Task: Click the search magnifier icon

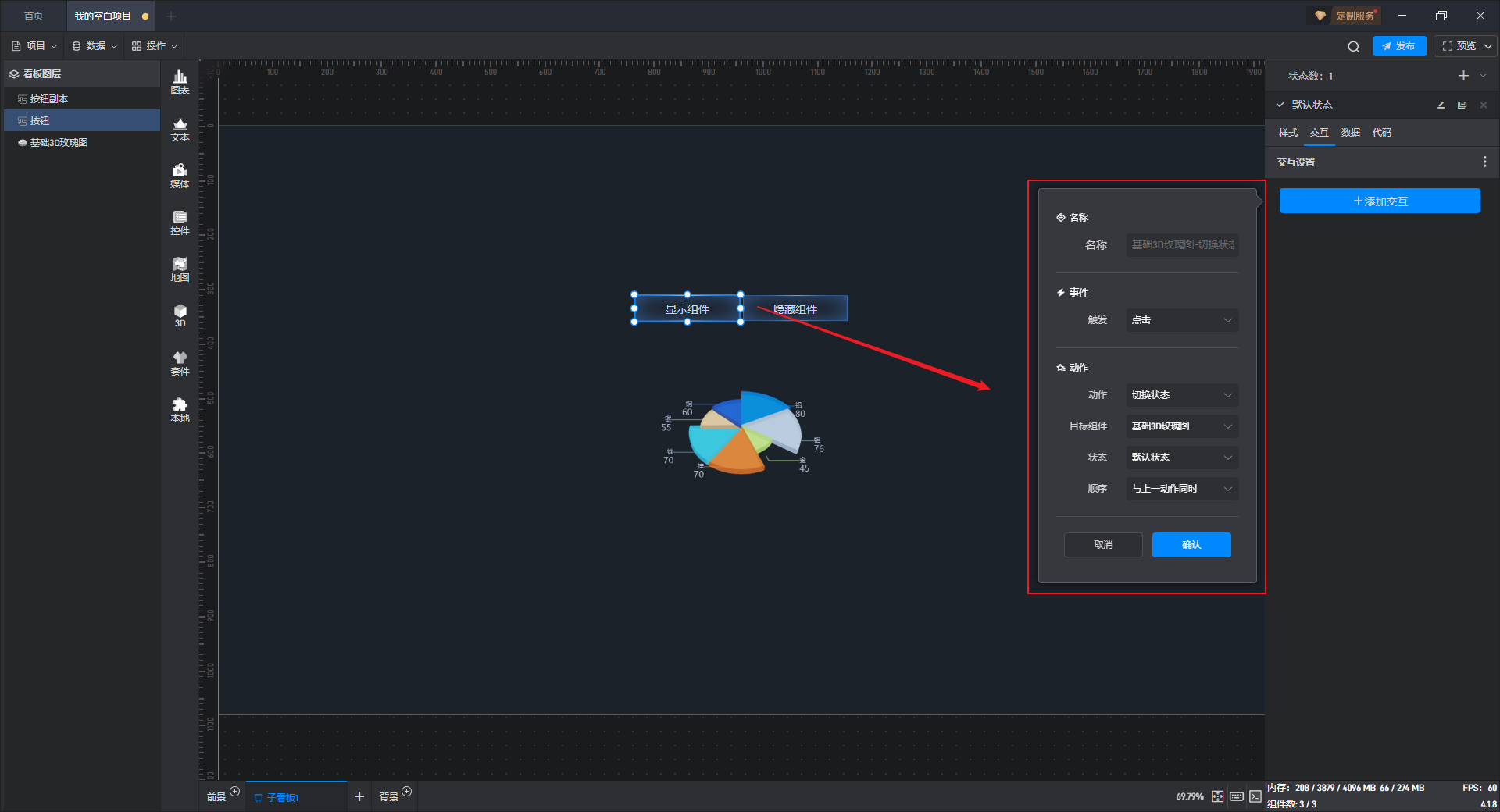Action: (1353, 47)
